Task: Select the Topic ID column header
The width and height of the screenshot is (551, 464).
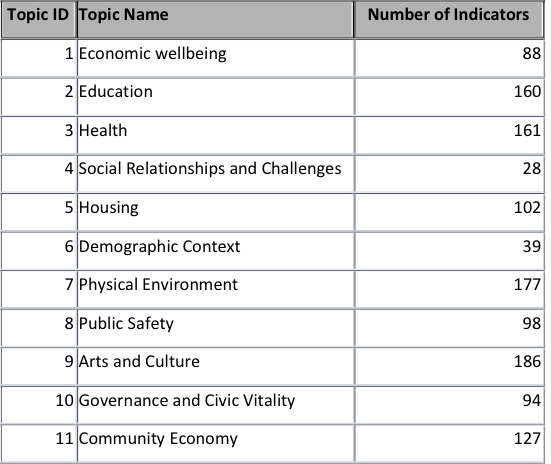Action: pos(39,19)
